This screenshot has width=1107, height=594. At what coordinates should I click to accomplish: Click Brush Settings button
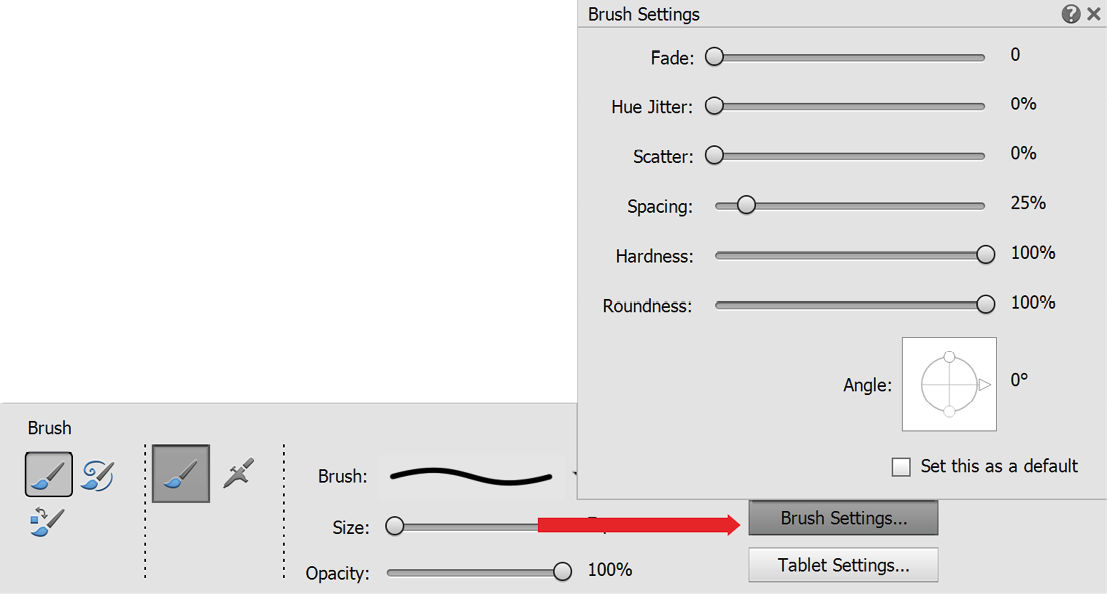click(x=844, y=518)
